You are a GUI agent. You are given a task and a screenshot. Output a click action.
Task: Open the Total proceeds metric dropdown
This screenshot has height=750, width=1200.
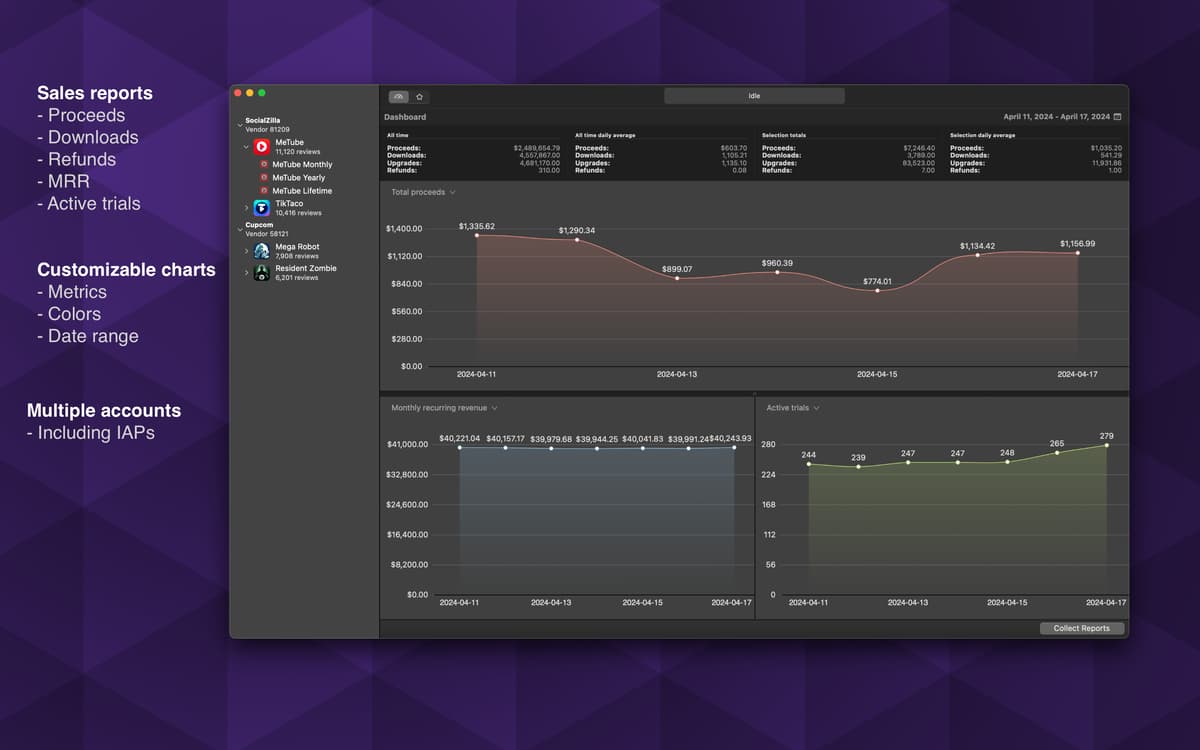tap(423, 192)
